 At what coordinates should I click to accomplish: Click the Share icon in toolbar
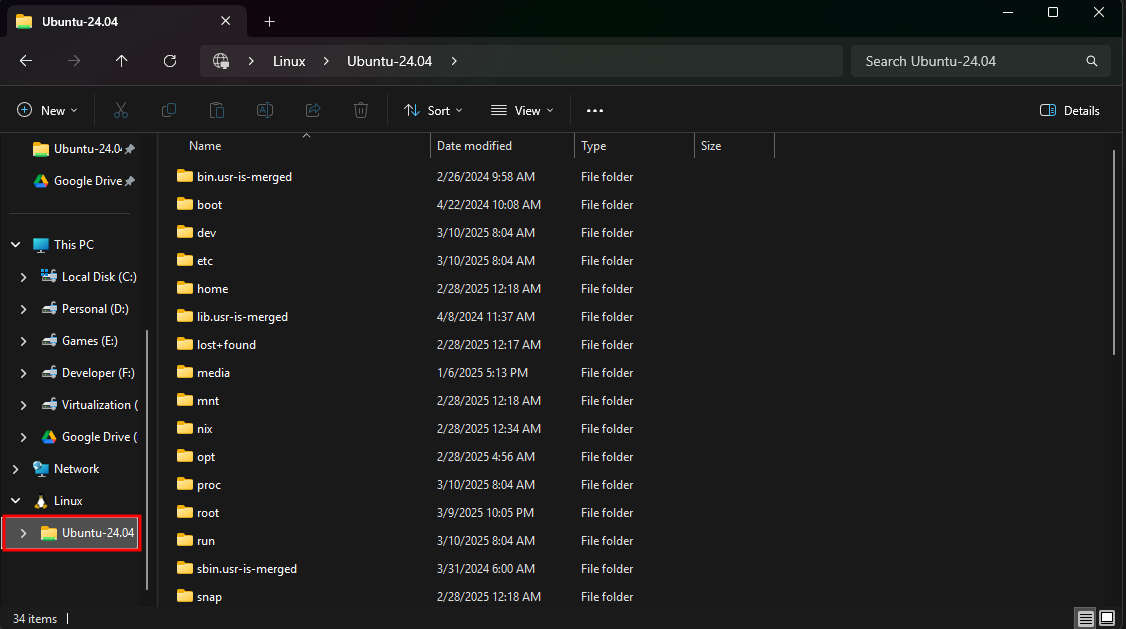pos(313,111)
